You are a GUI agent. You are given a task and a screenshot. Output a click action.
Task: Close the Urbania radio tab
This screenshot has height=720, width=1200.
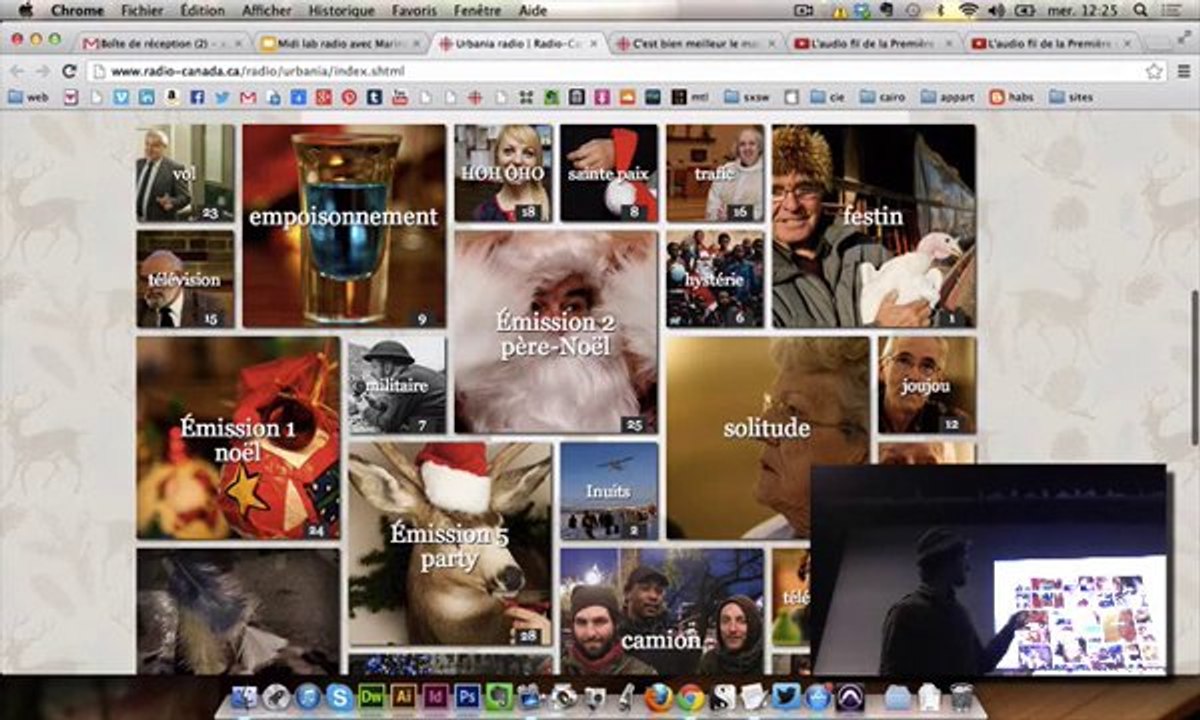pyautogui.click(x=594, y=44)
